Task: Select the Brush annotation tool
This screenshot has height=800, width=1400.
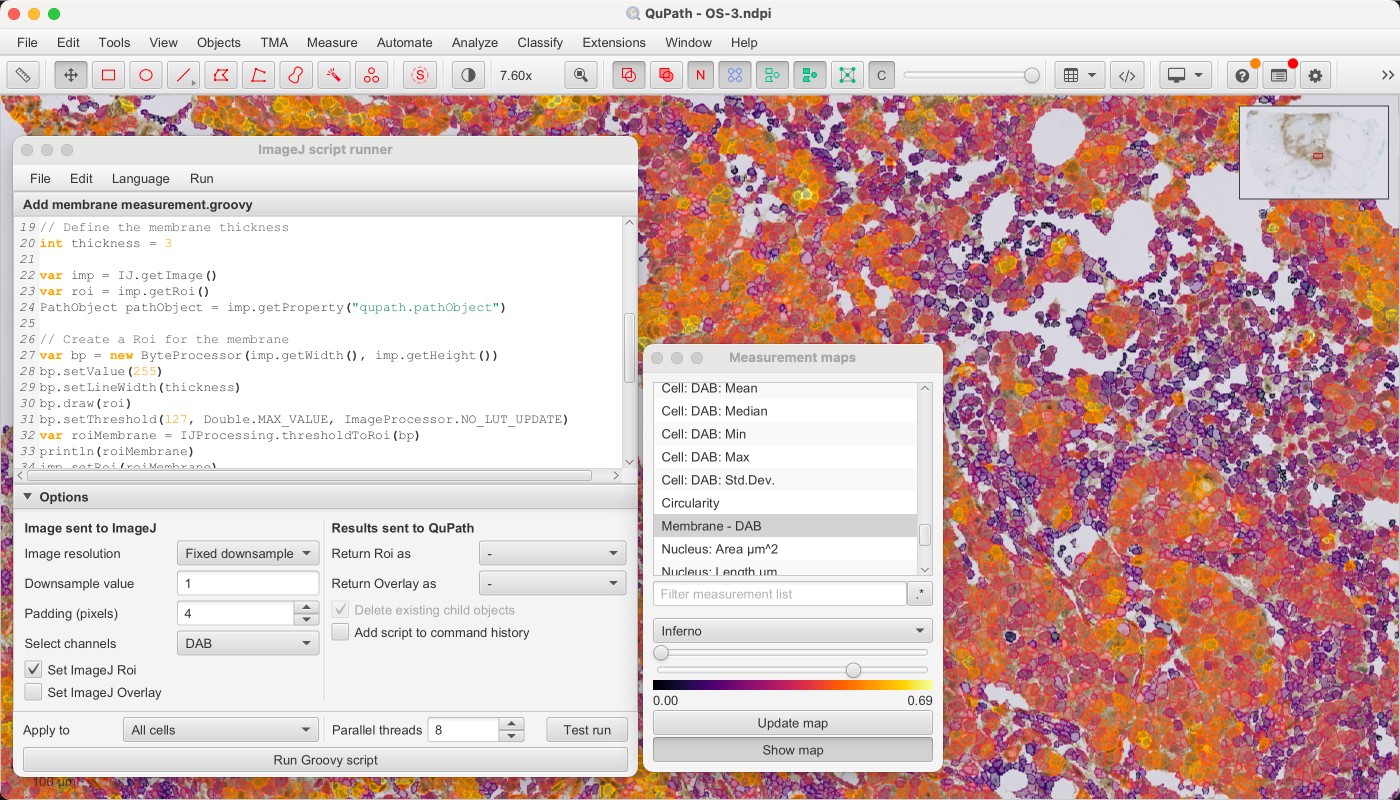Action: click(x=296, y=75)
